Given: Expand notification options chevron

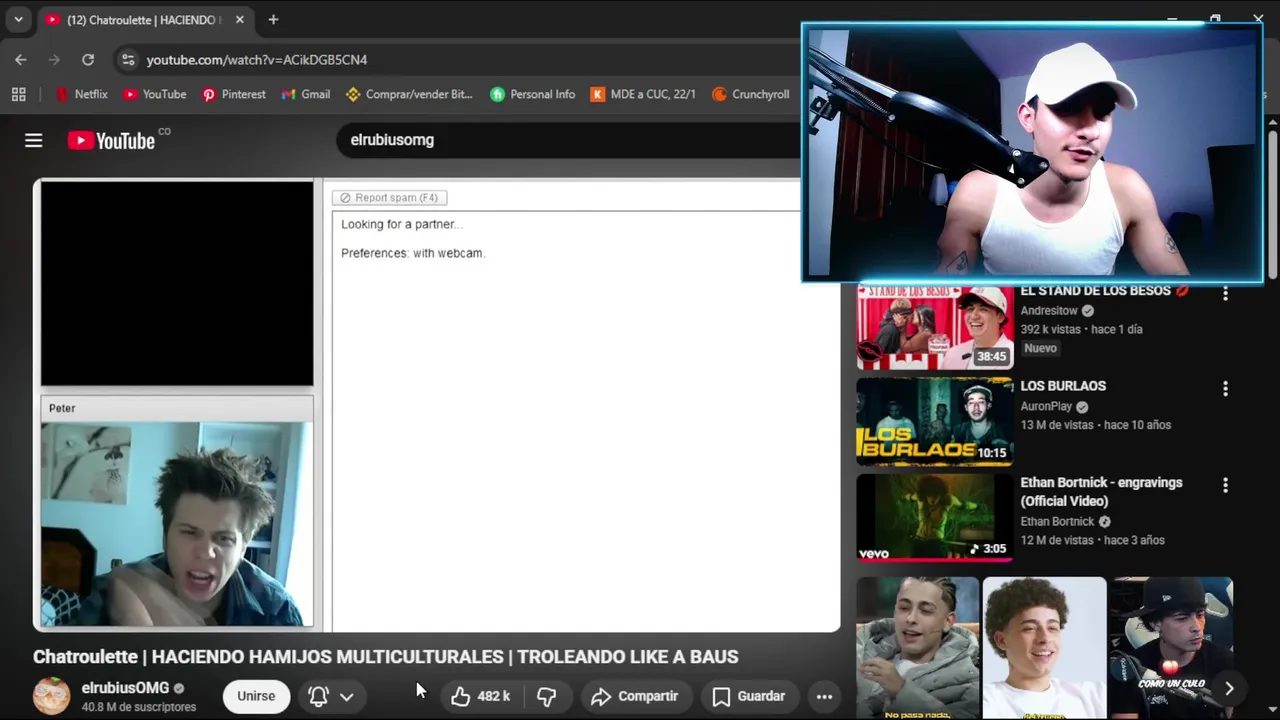Looking at the screenshot, I should click(x=347, y=696).
